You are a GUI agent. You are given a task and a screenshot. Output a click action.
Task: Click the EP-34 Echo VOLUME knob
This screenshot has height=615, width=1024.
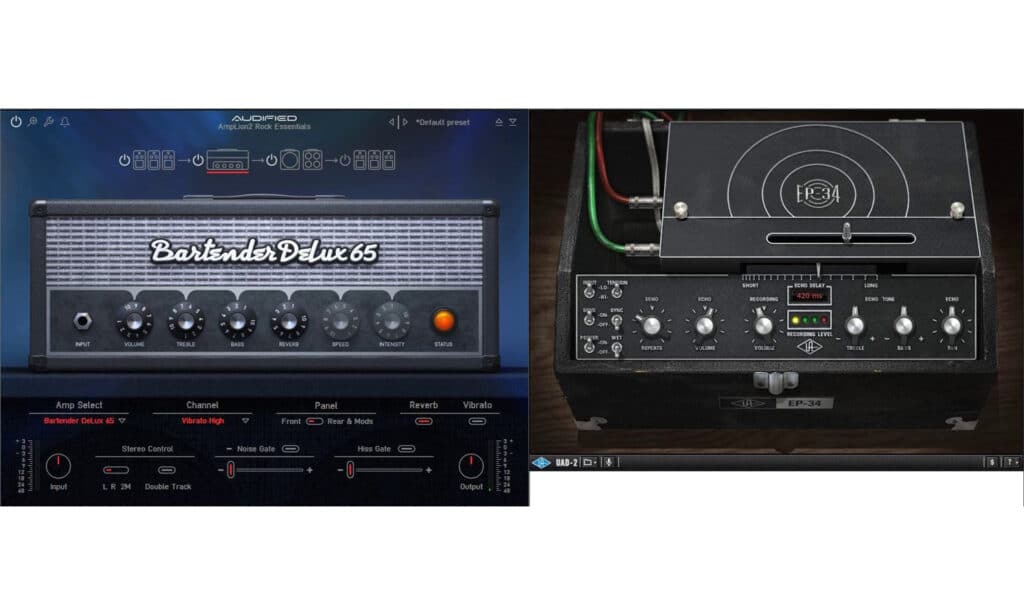[x=705, y=324]
